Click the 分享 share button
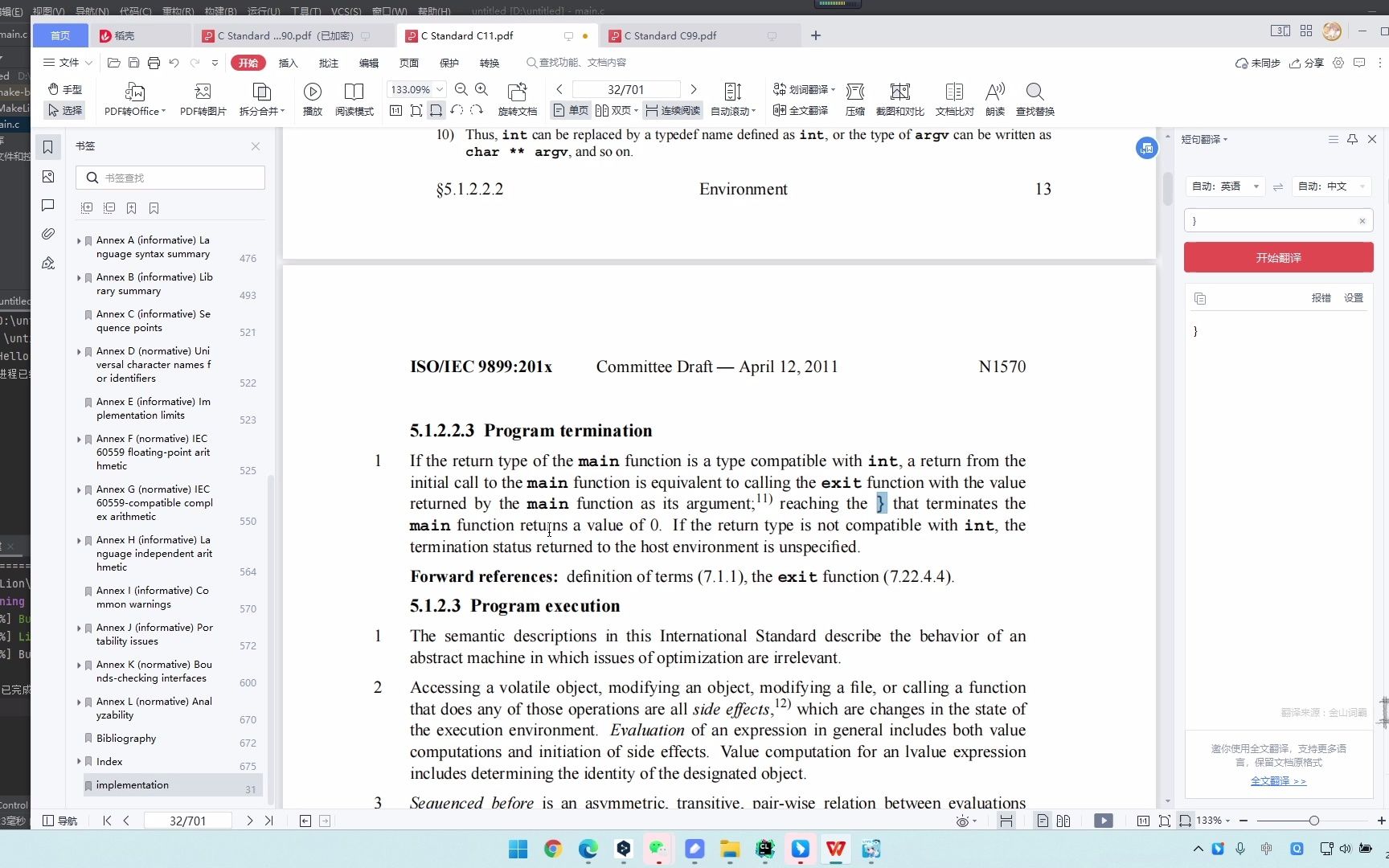Image resolution: width=1389 pixels, height=868 pixels. (x=1306, y=63)
